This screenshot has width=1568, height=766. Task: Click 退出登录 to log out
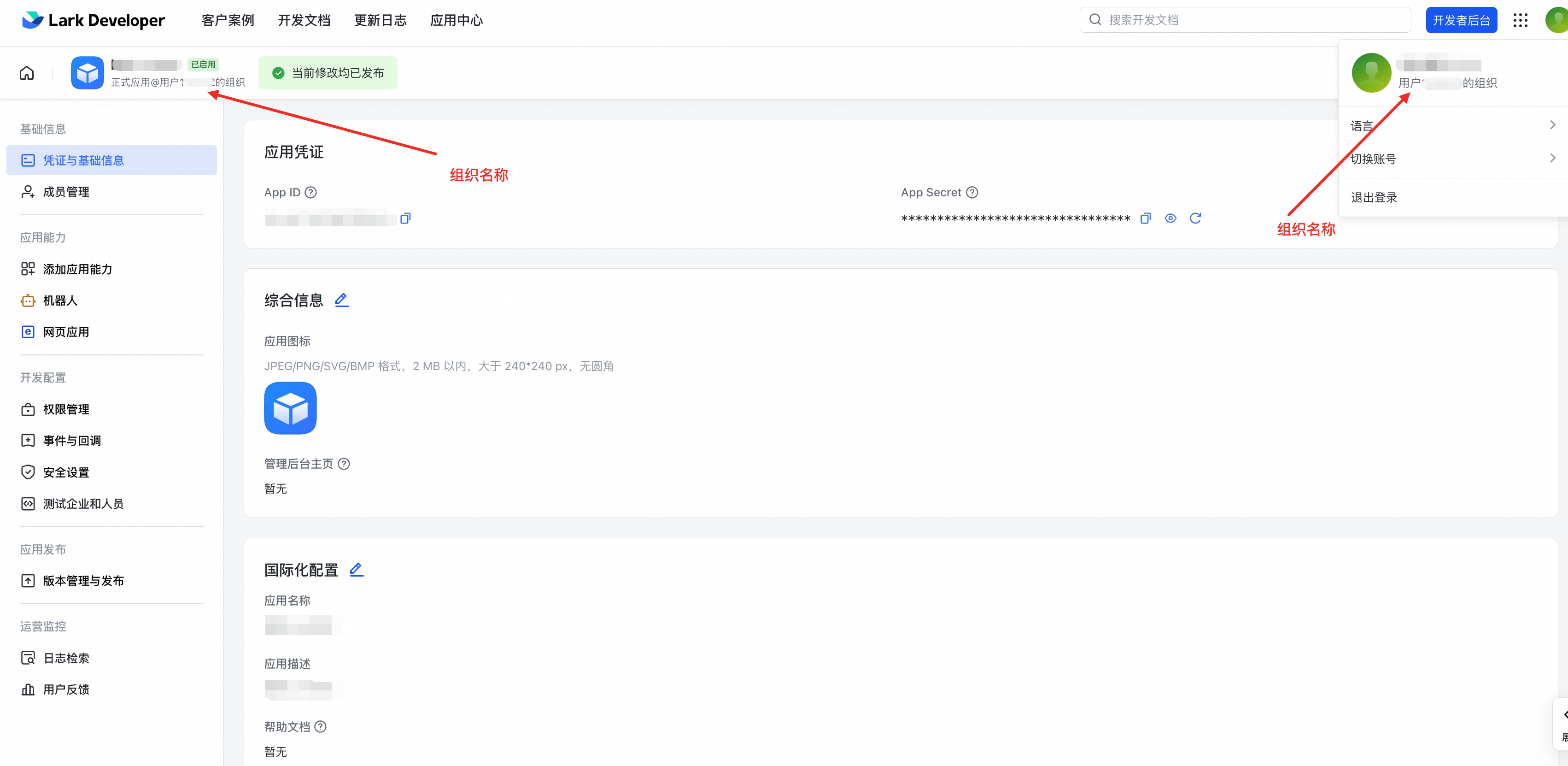tap(1374, 197)
